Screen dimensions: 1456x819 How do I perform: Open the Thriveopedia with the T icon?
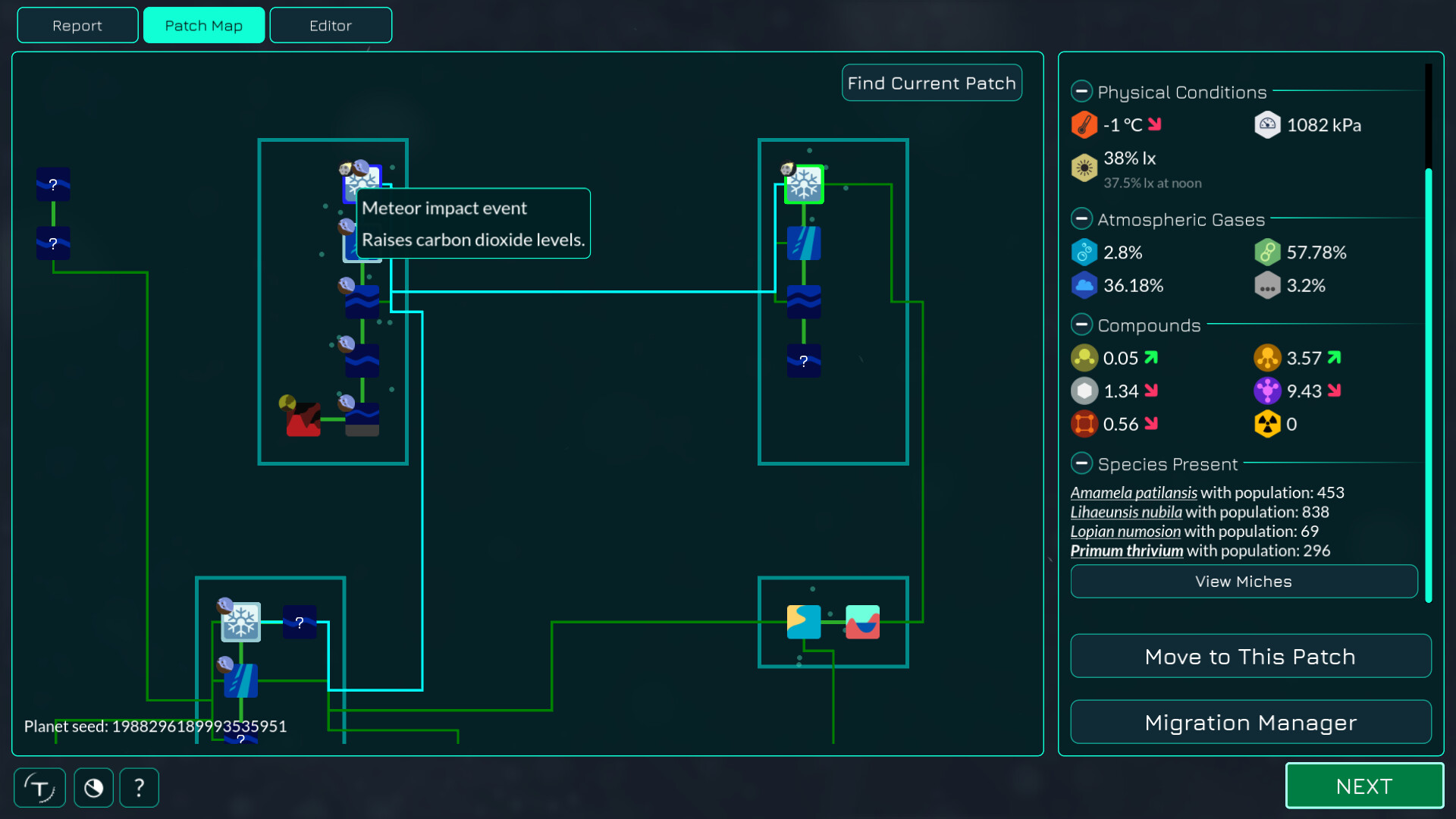coord(40,787)
